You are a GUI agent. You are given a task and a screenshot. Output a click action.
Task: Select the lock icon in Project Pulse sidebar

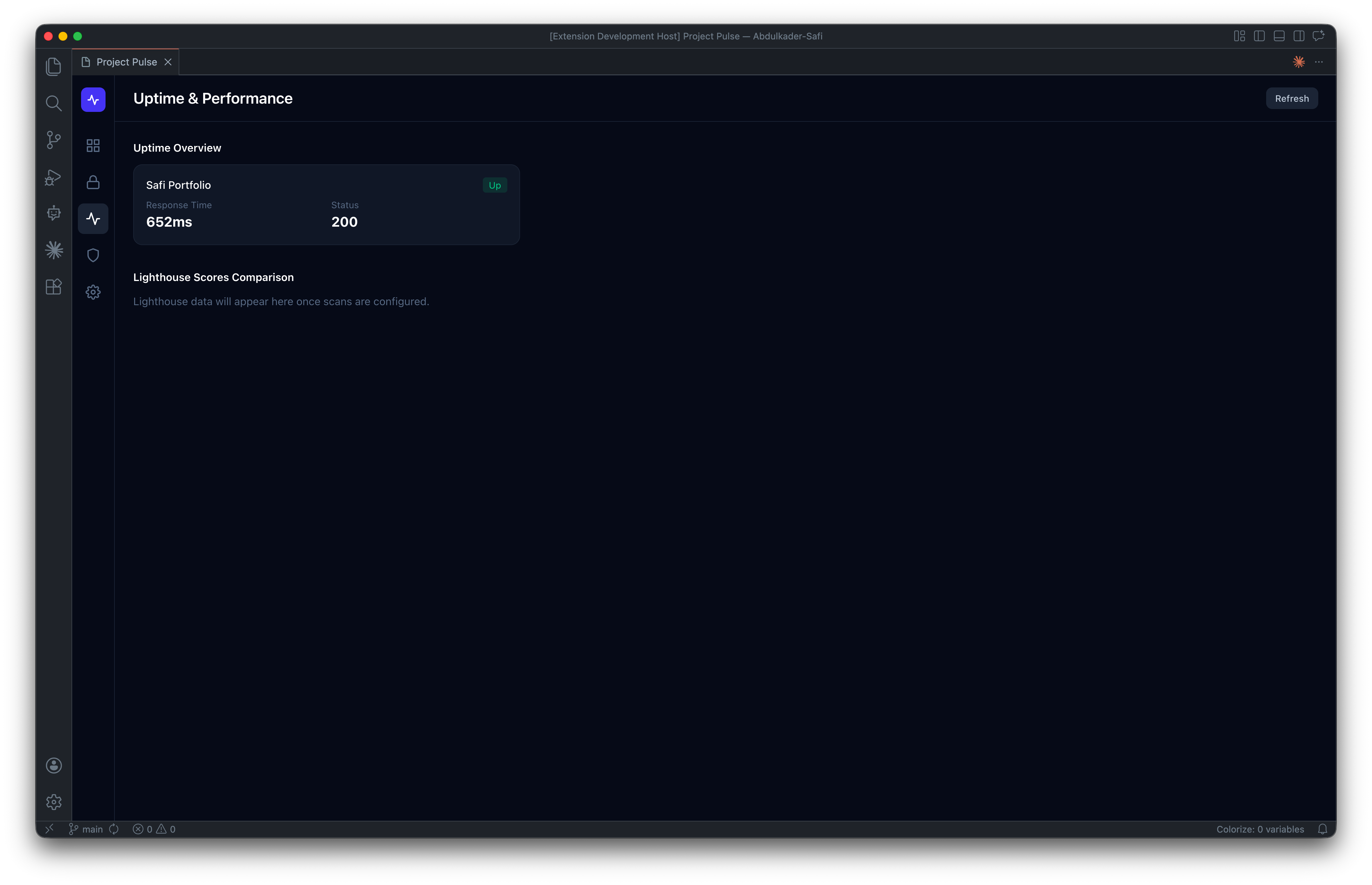pos(93,182)
